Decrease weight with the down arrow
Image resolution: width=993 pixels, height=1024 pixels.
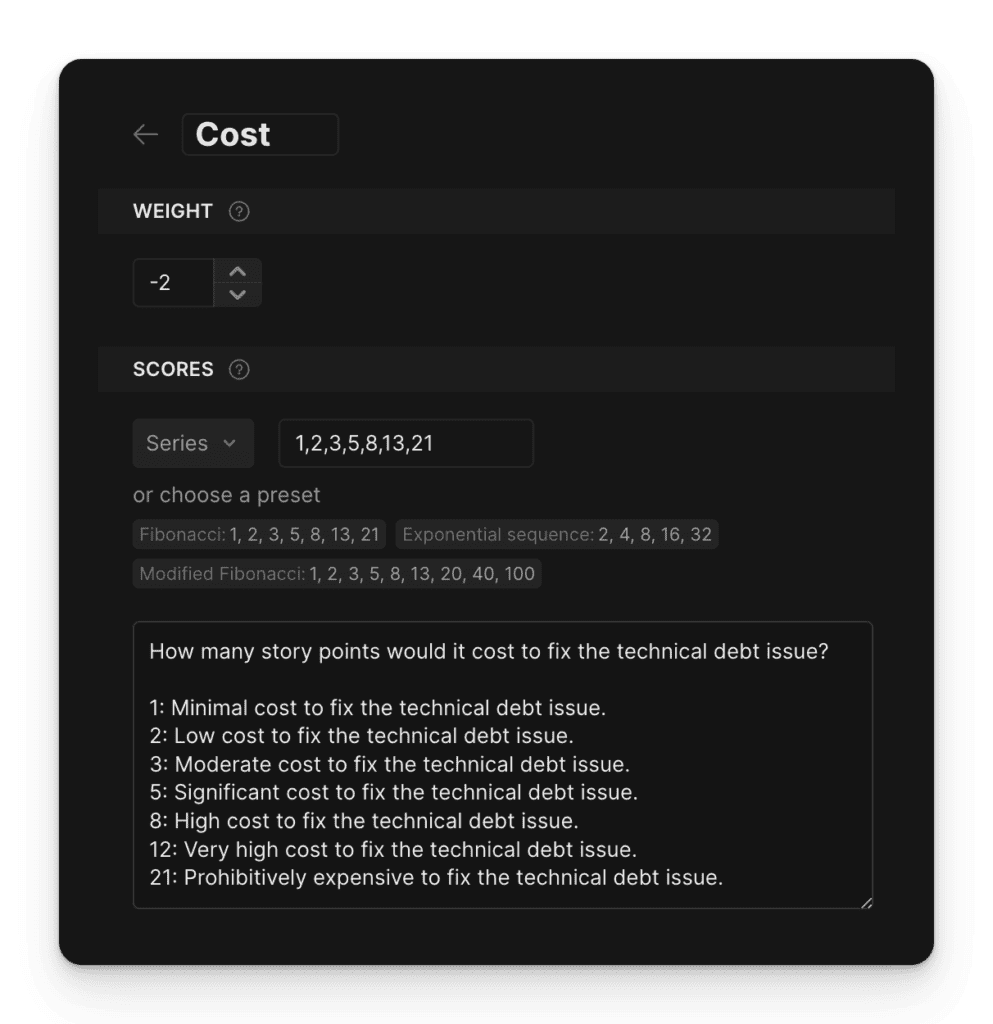point(238,294)
